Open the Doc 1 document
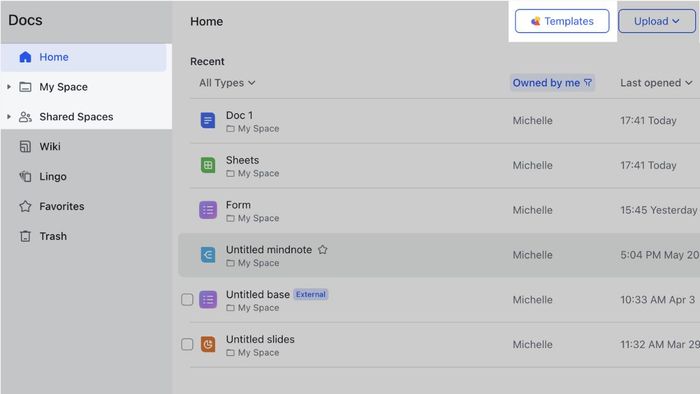 [x=239, y=116]
